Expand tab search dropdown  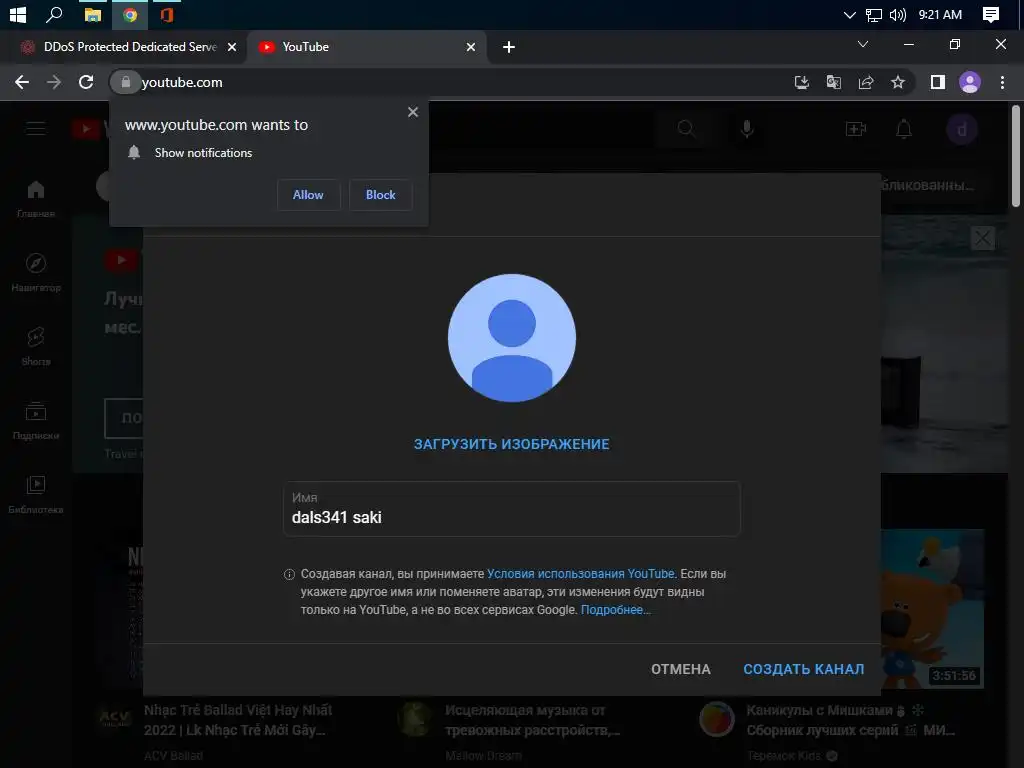click(863, 44)
